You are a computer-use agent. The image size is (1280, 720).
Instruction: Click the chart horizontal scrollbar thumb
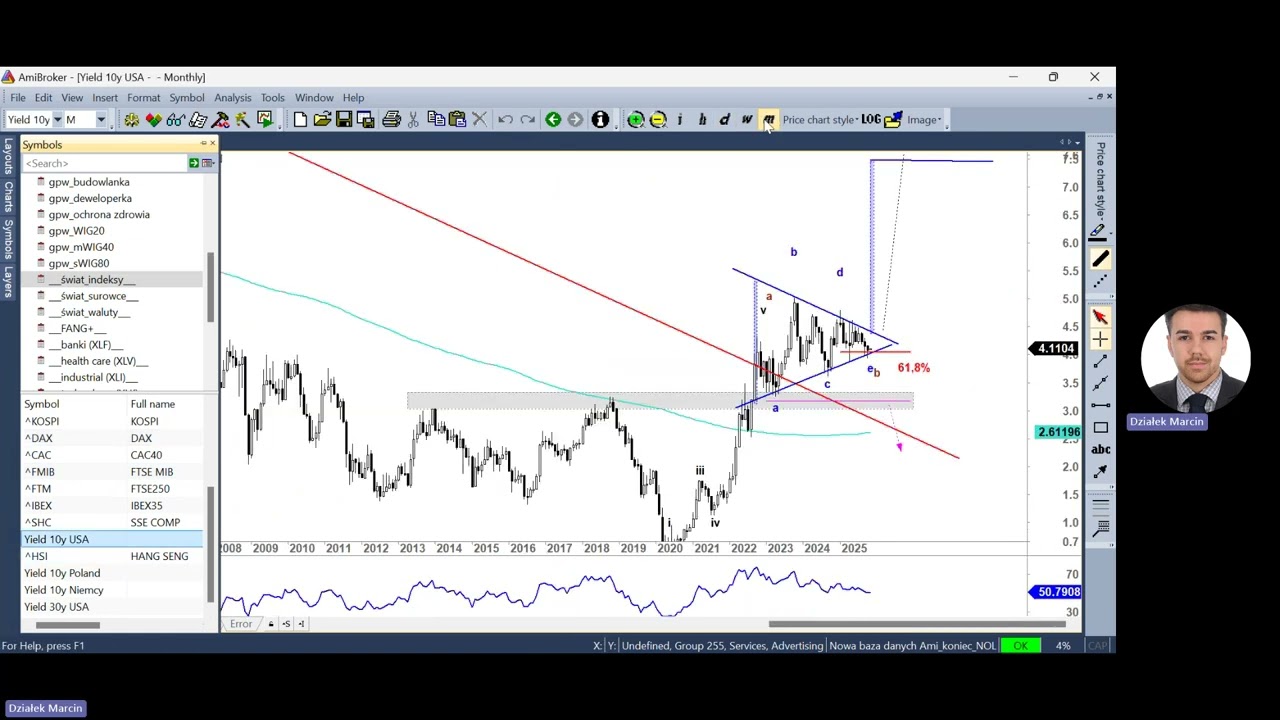pyautogui.click(x=916, y=624)
